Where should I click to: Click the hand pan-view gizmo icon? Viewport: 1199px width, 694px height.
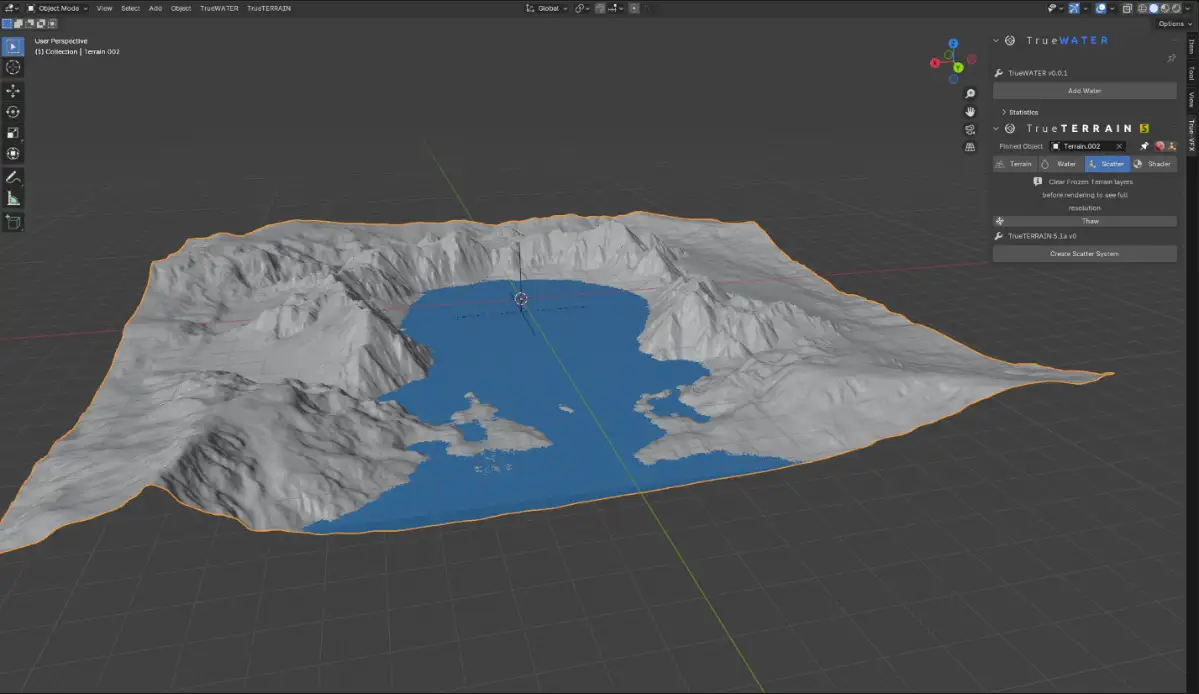point(970,111)
